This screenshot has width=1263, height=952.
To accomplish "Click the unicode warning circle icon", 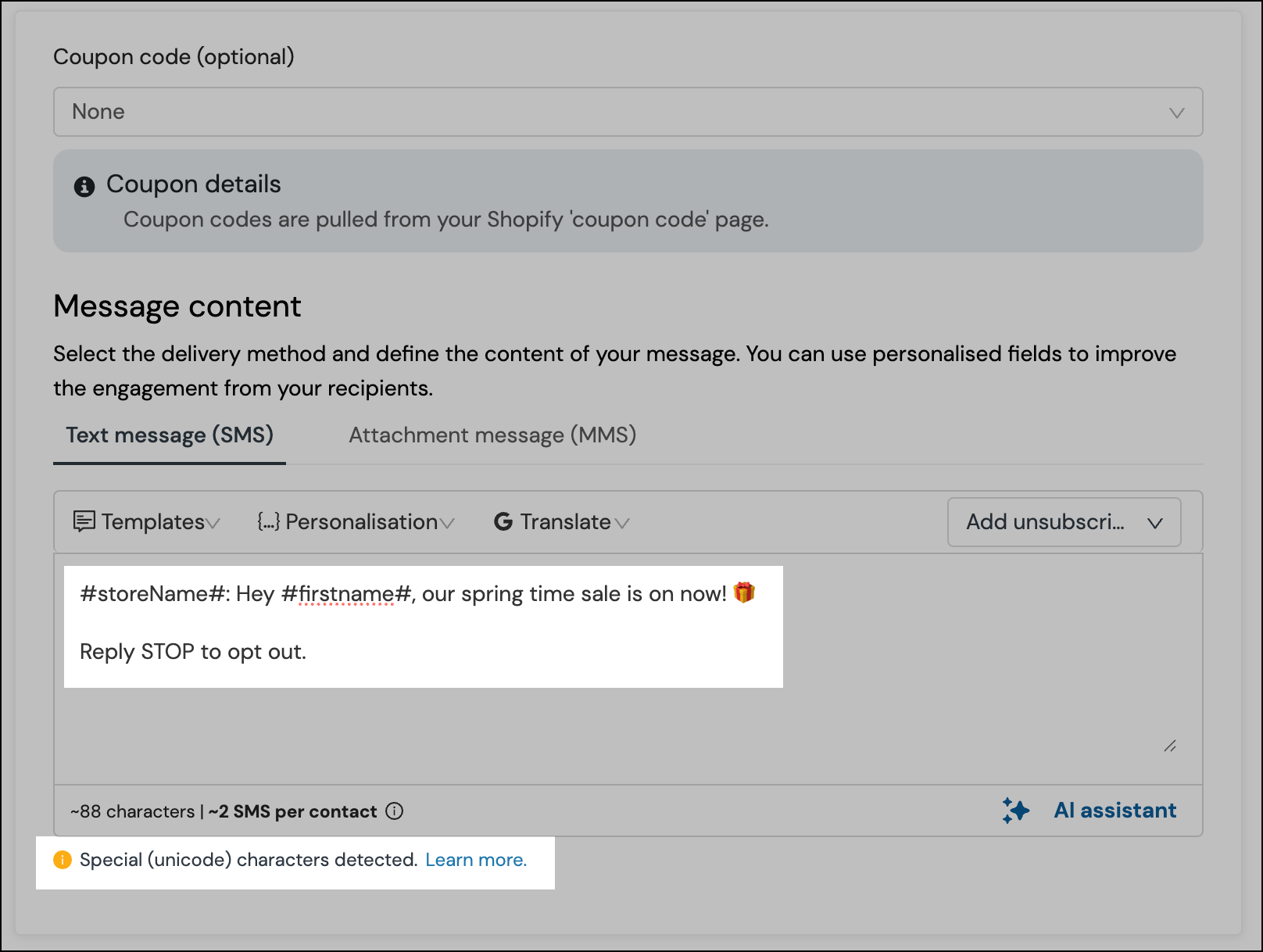I will click(62, 860).
